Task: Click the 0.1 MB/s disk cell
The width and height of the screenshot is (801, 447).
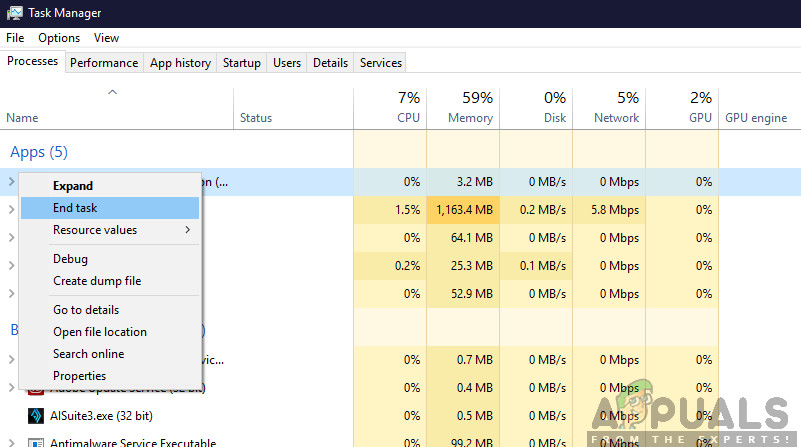Action: [x=536, y=266]
